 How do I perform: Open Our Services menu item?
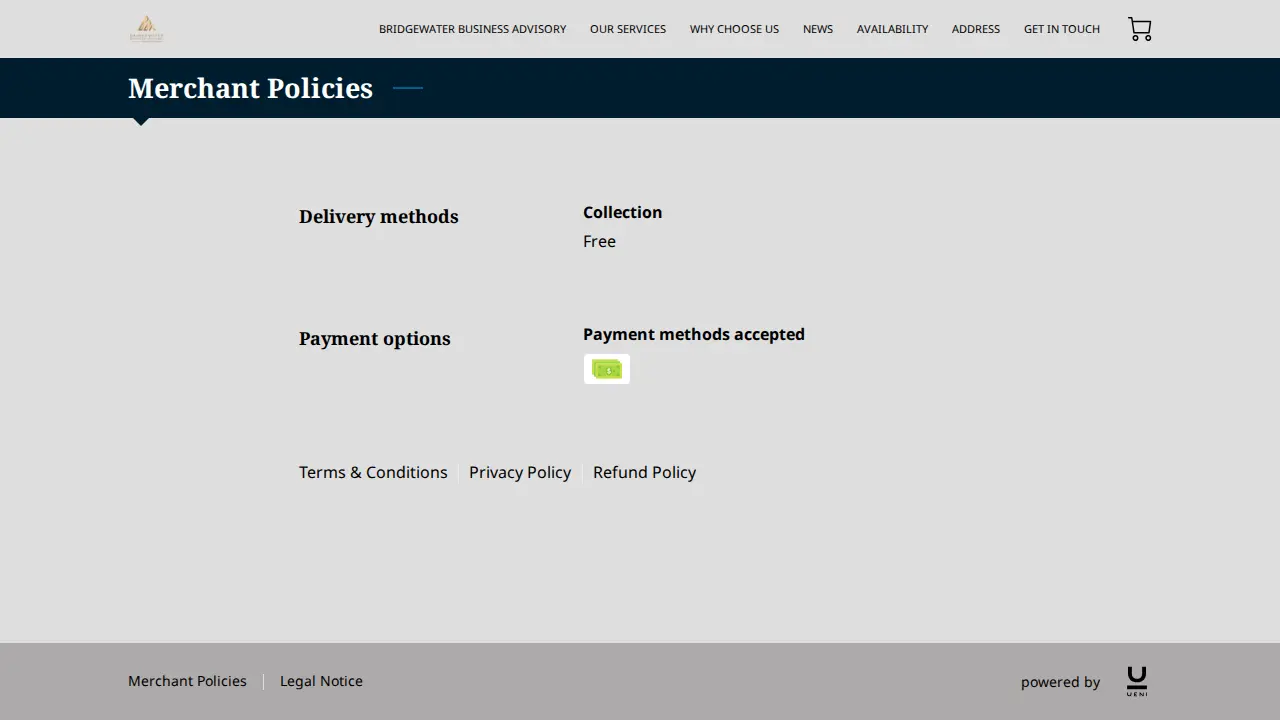[628, 29]
